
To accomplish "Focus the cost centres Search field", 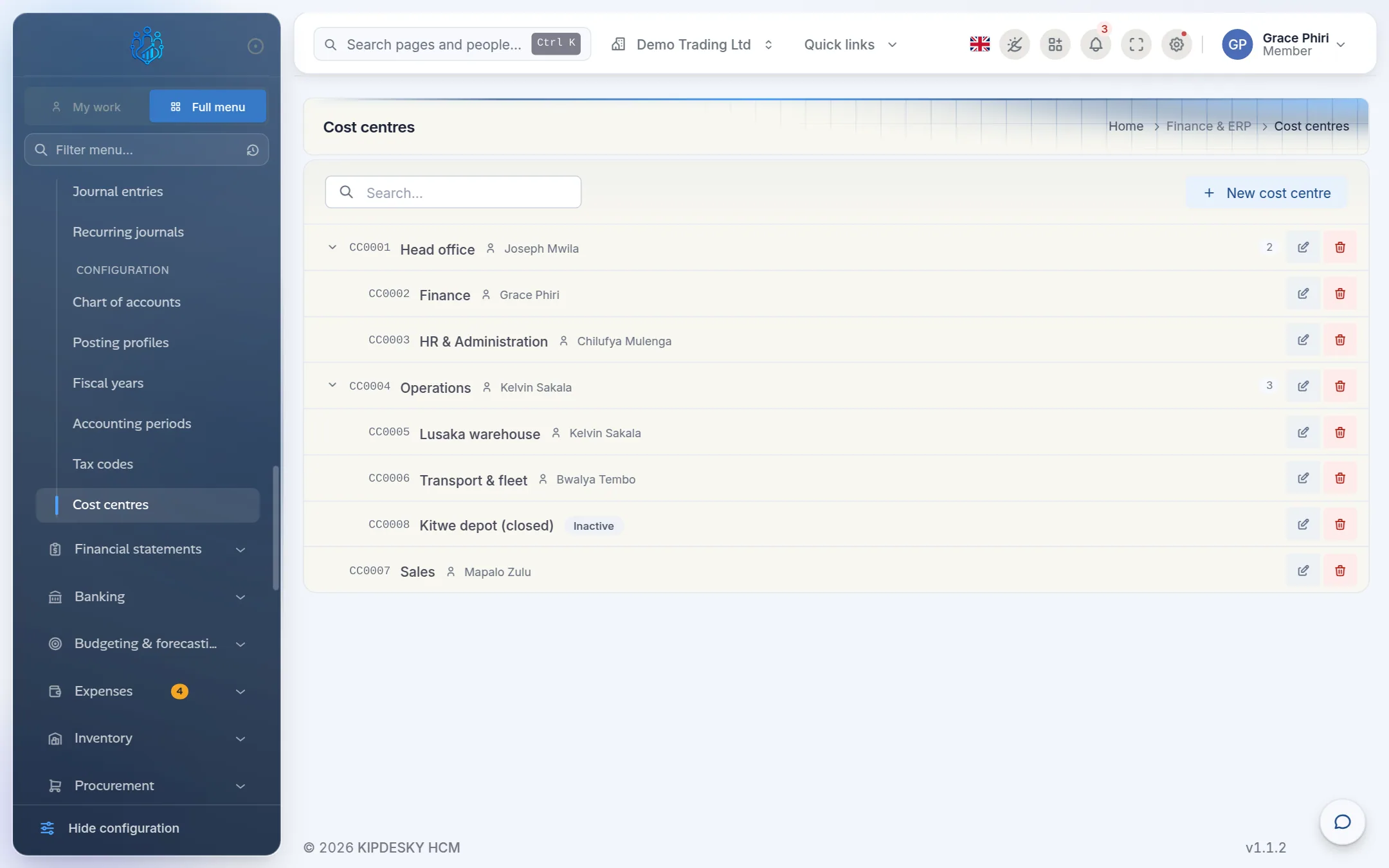I will click(453, 192).
